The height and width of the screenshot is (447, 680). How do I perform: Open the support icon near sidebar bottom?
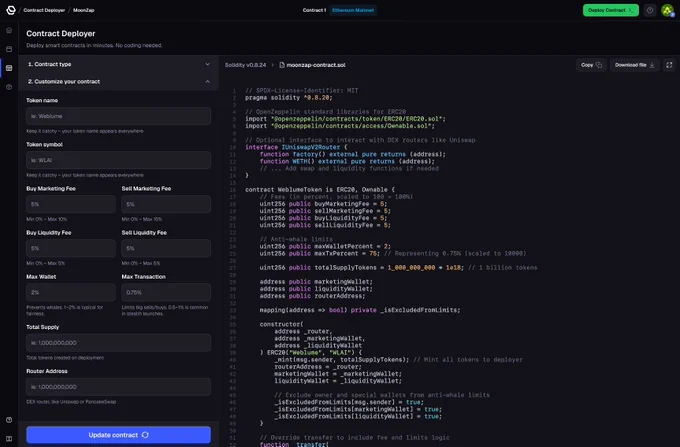(x=9, y=420)
